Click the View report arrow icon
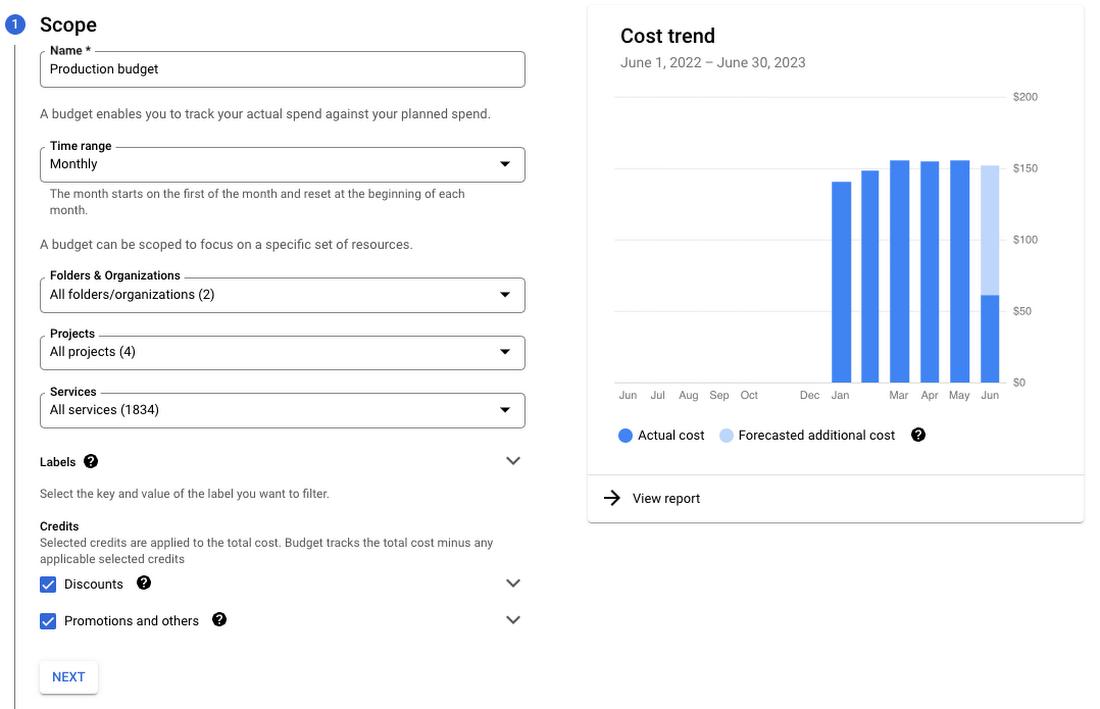1100x709 pixels. tap(612, 498)
